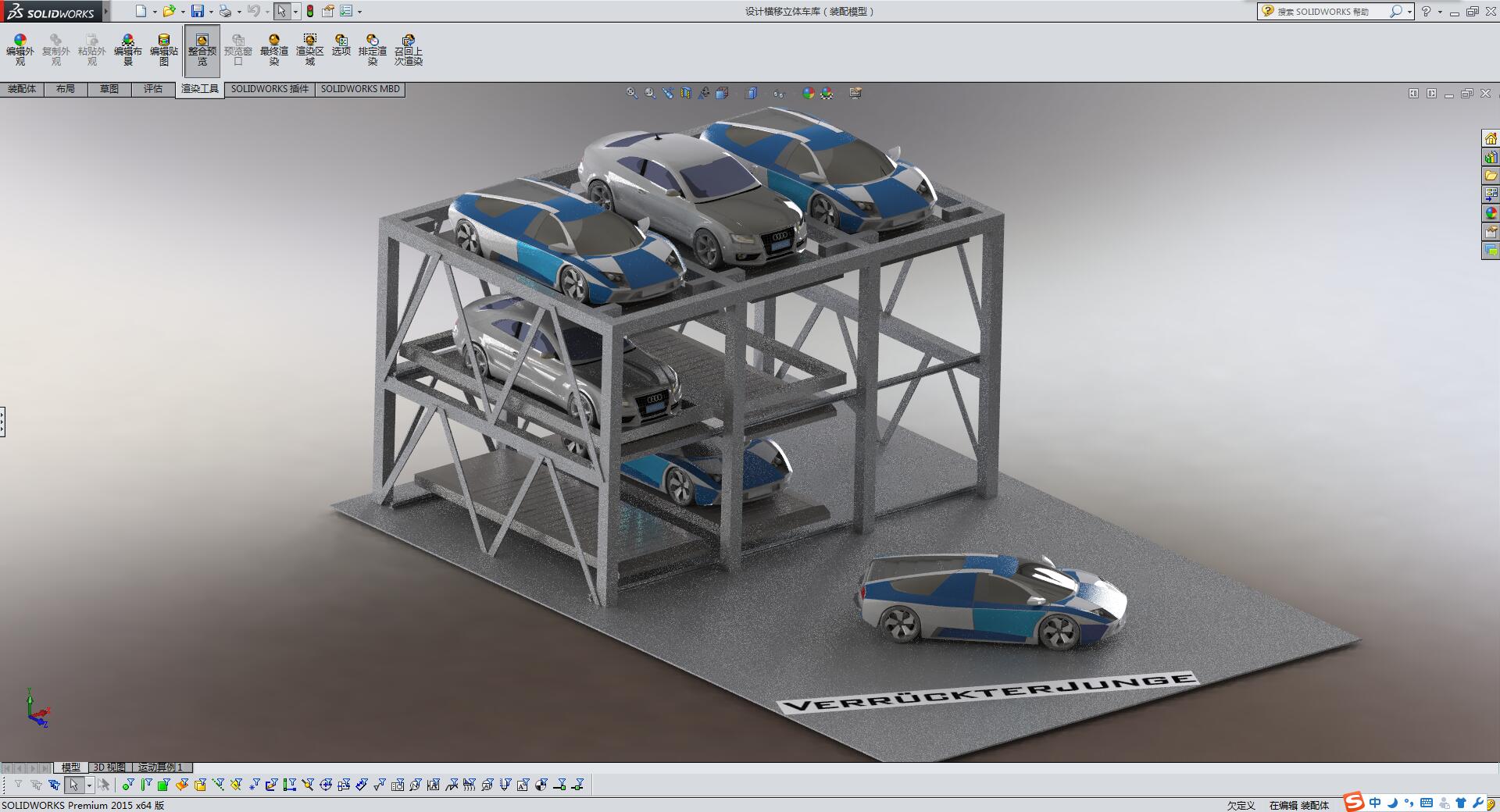Image resolution: width=1500 pixels, height=812 pixels.
Task: Toggle the Filter Edges button
Action: tap(146, 785)
